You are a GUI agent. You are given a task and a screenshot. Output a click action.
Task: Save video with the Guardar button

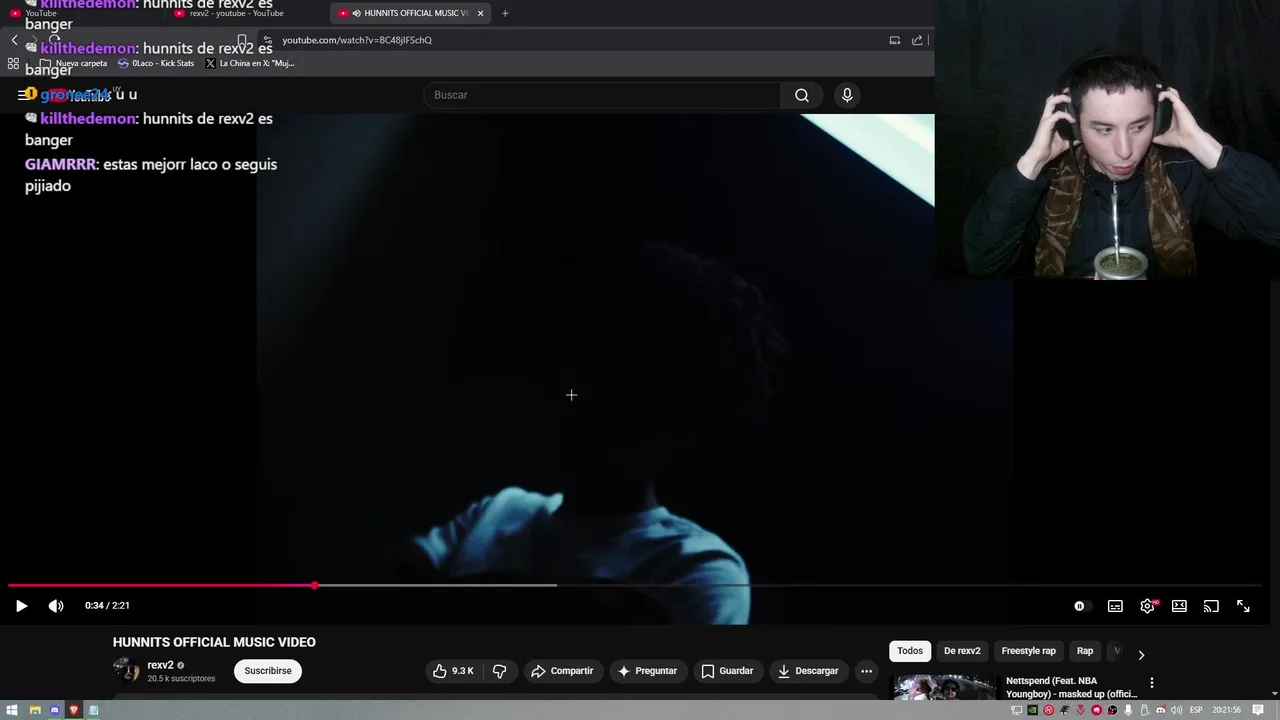click(727, 671)
